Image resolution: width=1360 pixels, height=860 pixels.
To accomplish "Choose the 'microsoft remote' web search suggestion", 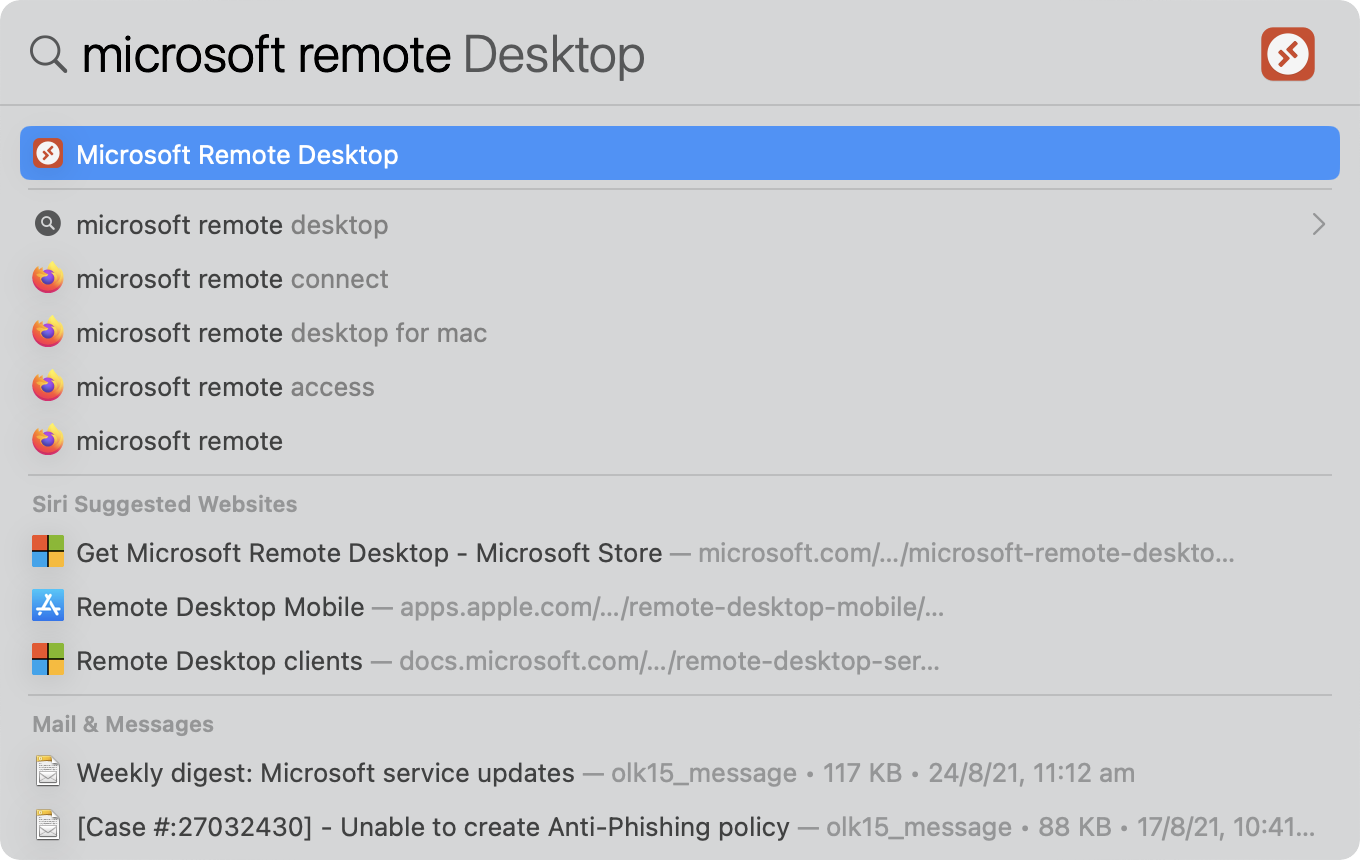I will pyautogui.click(x=180, y=441).
